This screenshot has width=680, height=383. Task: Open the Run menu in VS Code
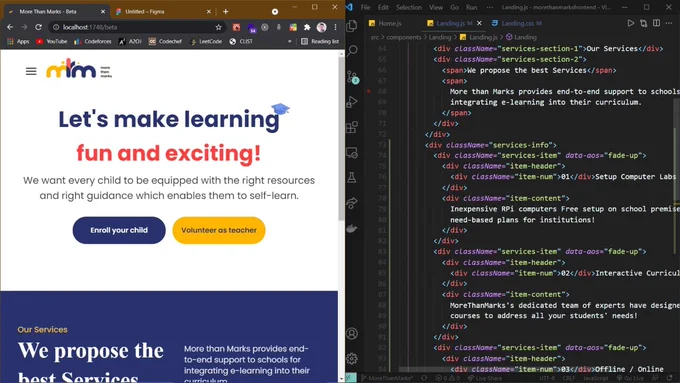point(472,7)
